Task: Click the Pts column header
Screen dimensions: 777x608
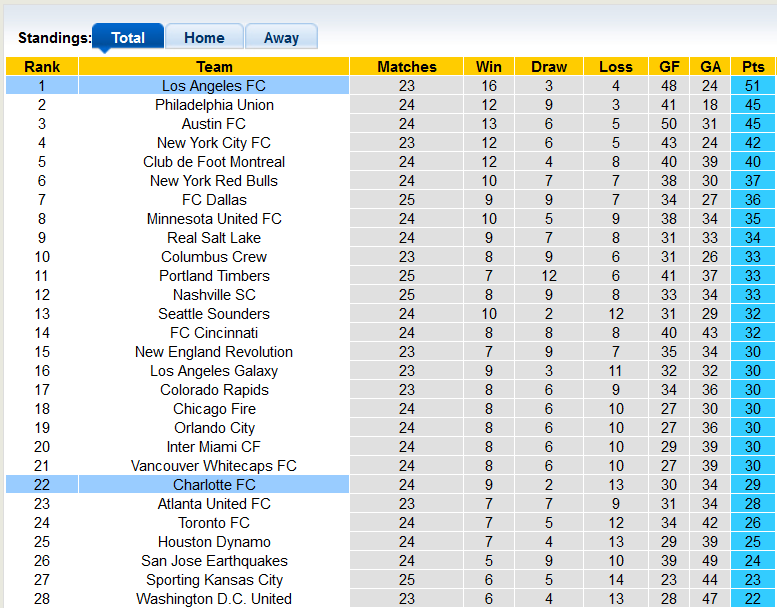Action: [752, 67]
